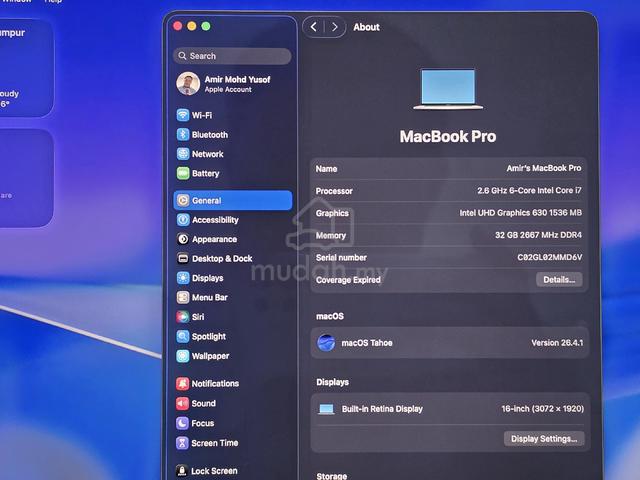Open Lock Screen icon in sidebar

pyautogui.click(x=182, y=471)
